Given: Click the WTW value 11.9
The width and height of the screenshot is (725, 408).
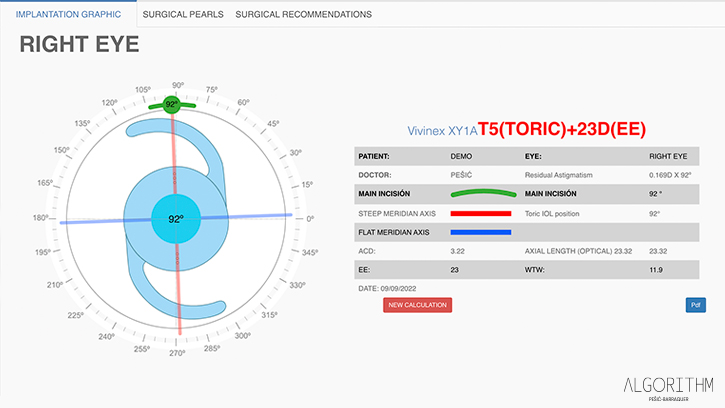Looking at the screenshot, I should 656,270.
